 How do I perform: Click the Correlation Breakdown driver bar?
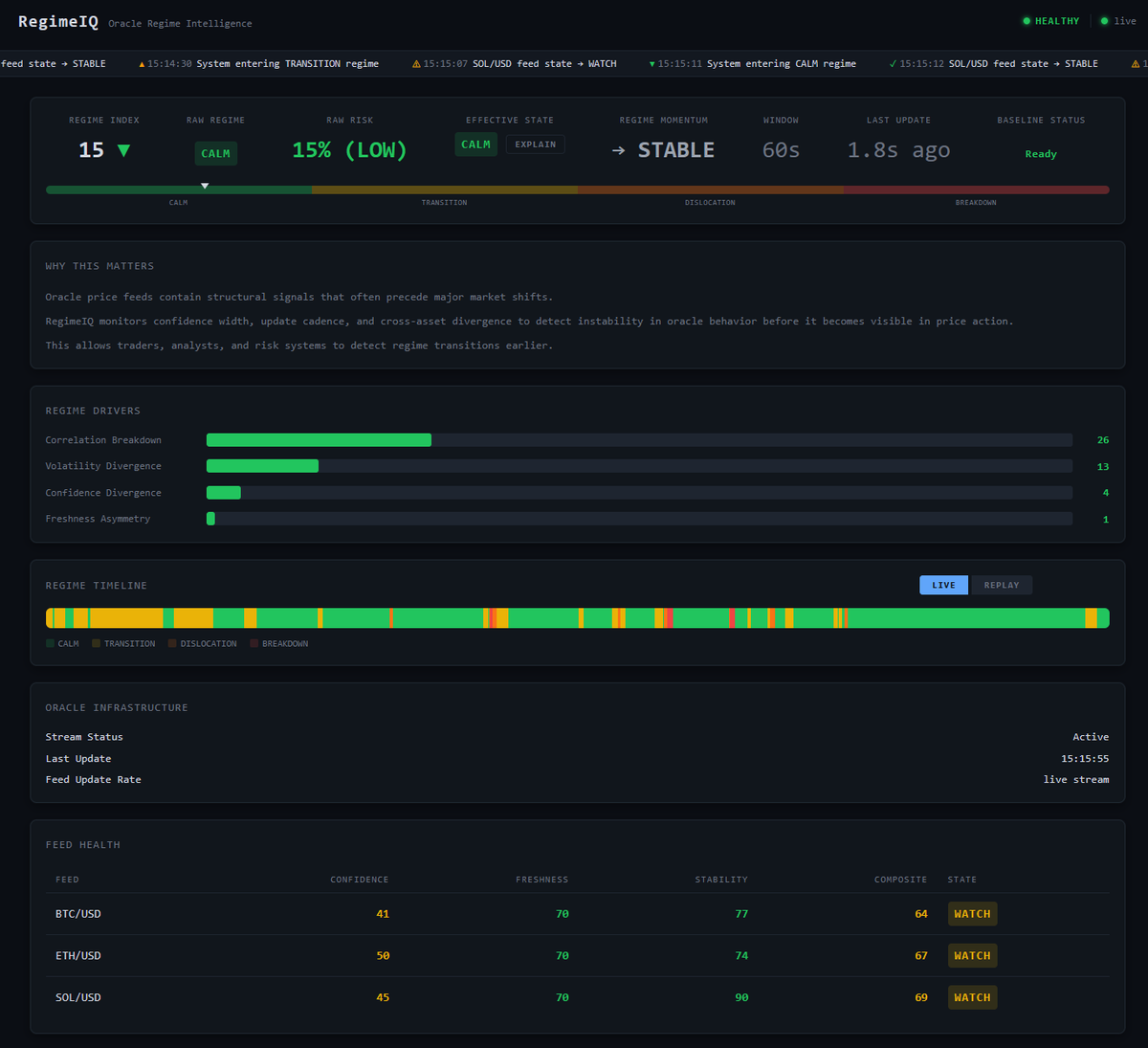tap(639, 440)
